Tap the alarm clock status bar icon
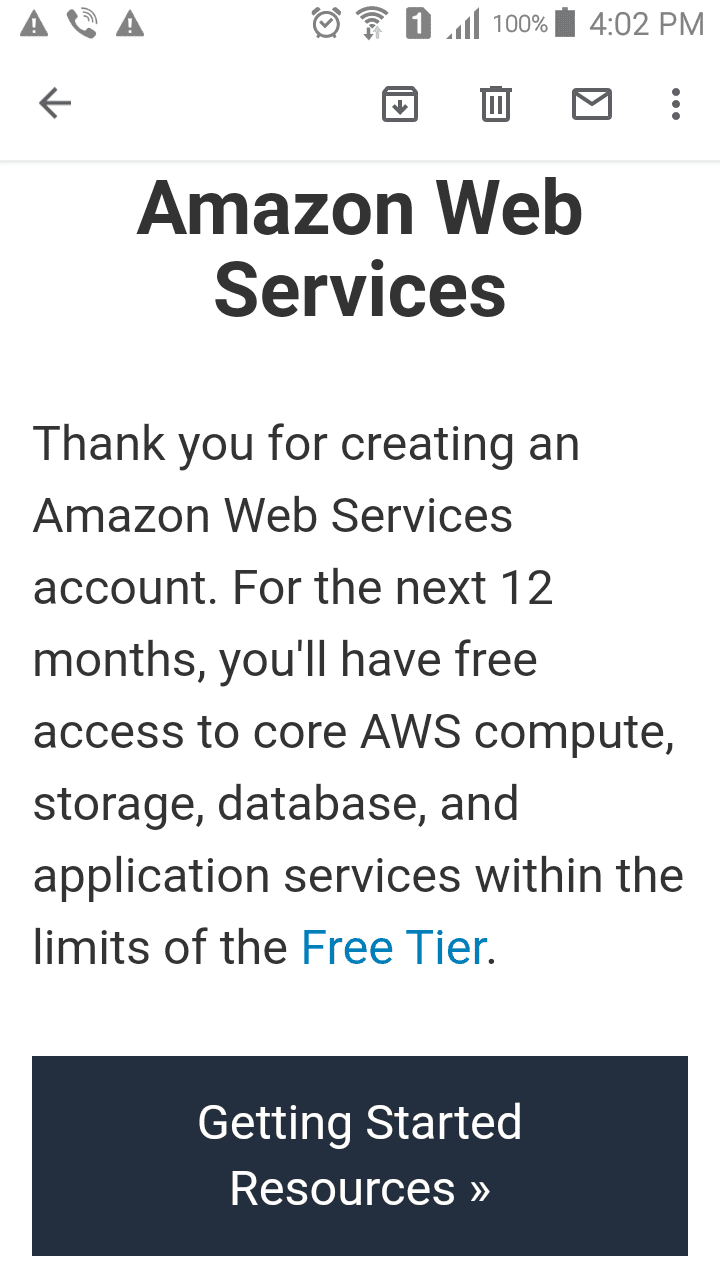 [x=326, y=22]
